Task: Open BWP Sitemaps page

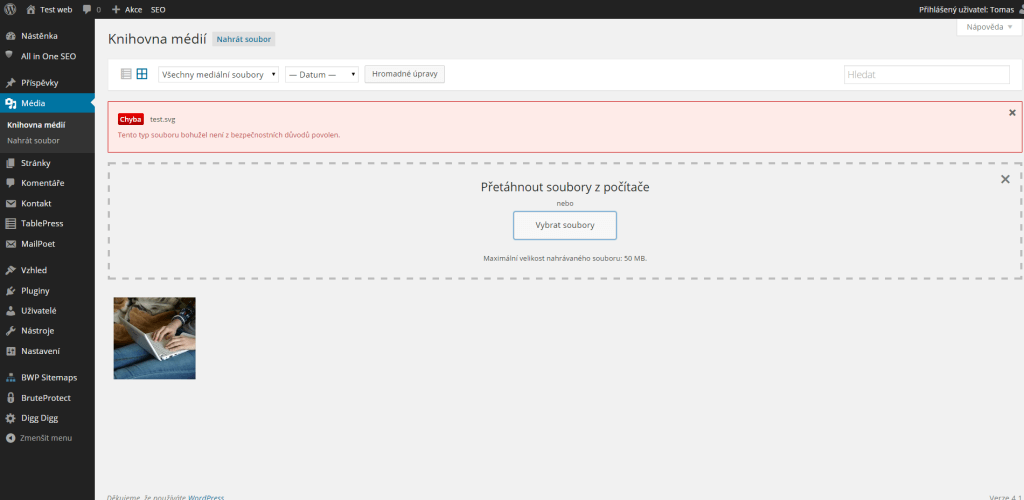Action: pyautogui.click(x=49, y=377)
